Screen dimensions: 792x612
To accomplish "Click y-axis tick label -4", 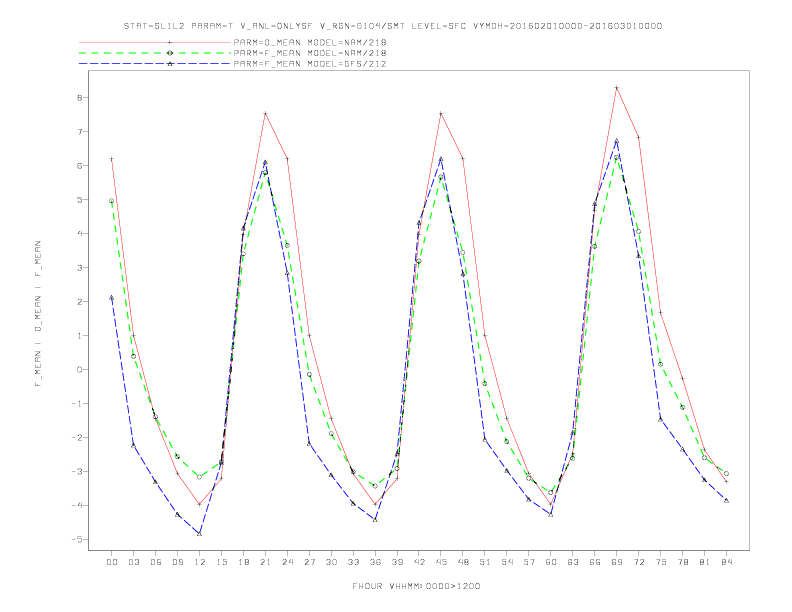I will (x=77, y=505).
